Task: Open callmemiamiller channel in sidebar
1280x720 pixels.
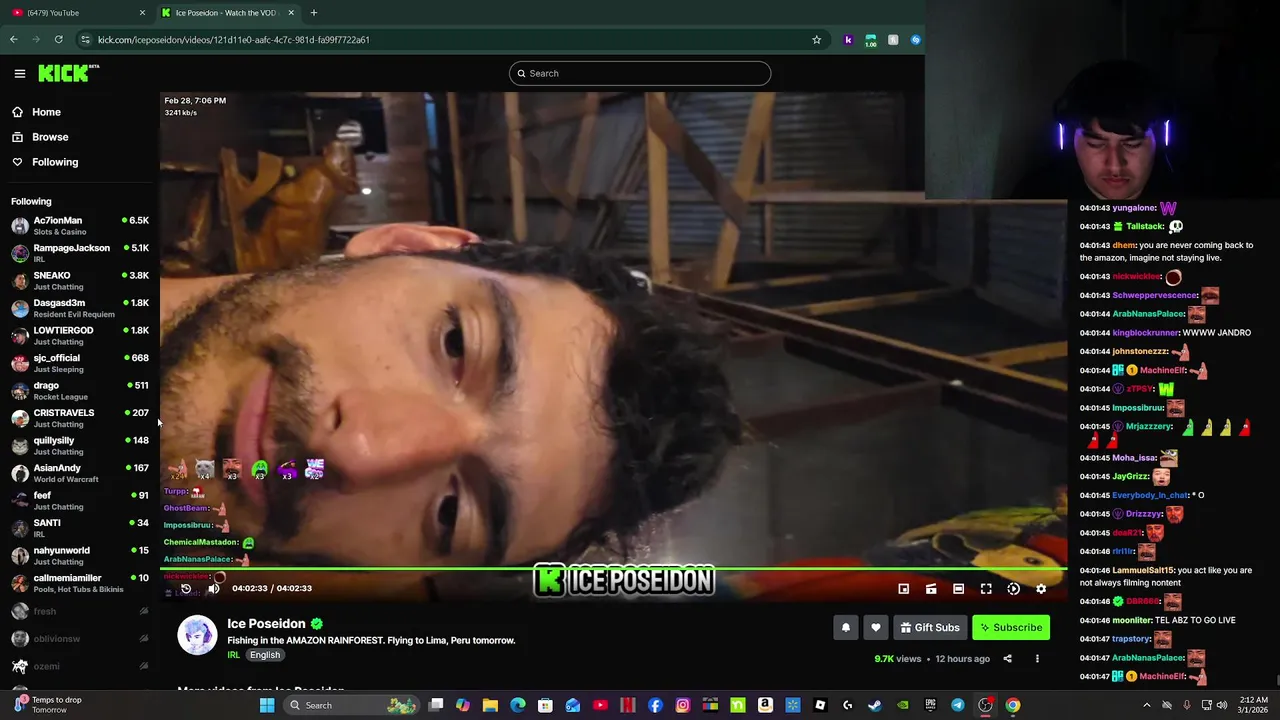Action: [80, 583]
